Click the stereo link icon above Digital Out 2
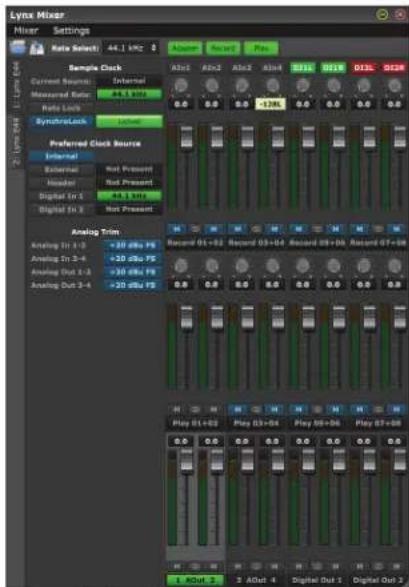The height and width of the screenshot is (587, 409). 378,566
